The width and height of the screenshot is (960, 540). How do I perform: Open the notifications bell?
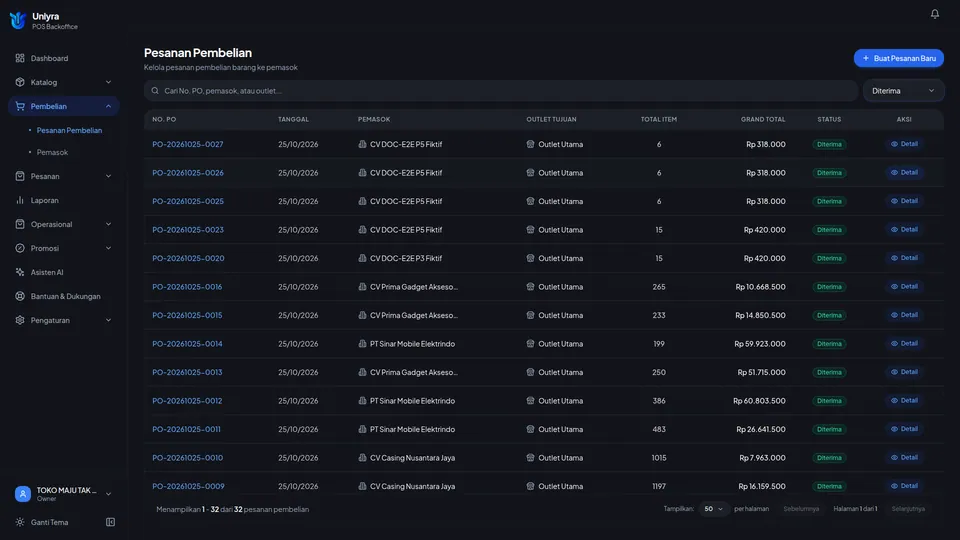[x=934, y=14]
